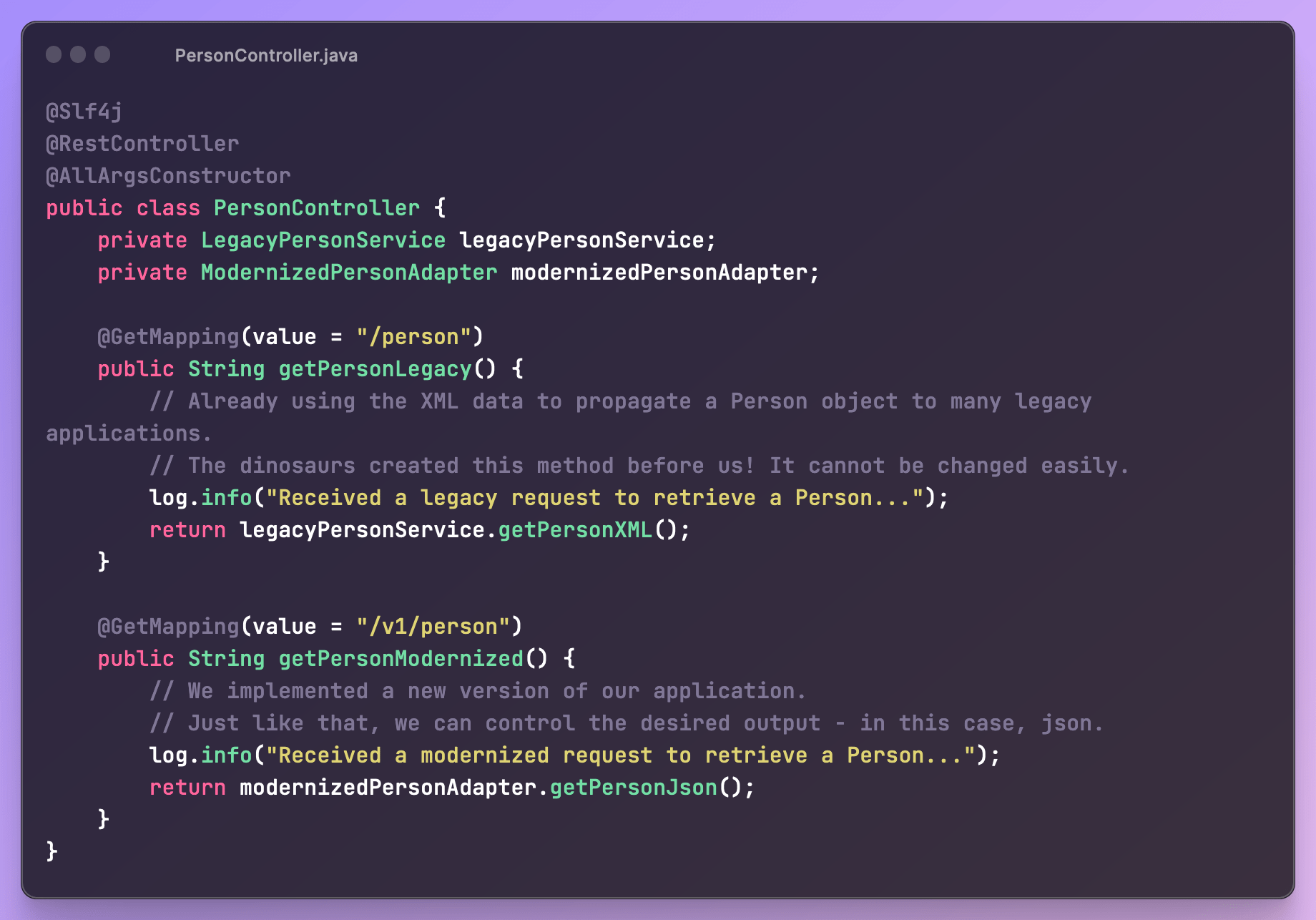1316x920 pixels.
Task: Click the "/v1/person" string literal
Action: (x=433, y=627)
